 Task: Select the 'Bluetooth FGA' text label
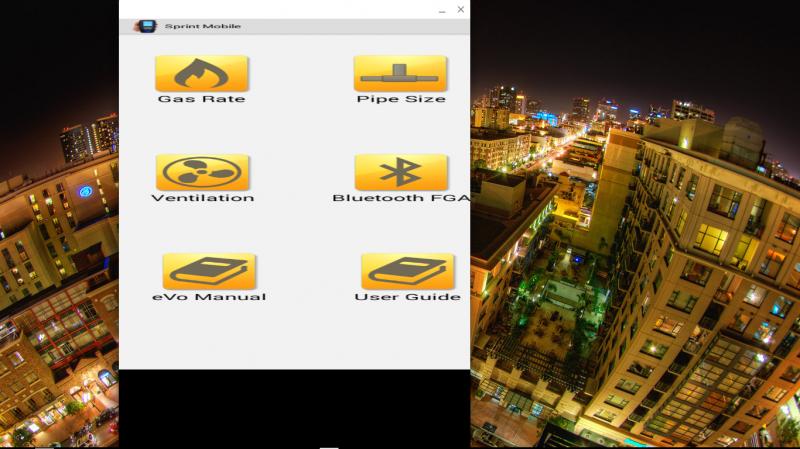pos(400,198)
